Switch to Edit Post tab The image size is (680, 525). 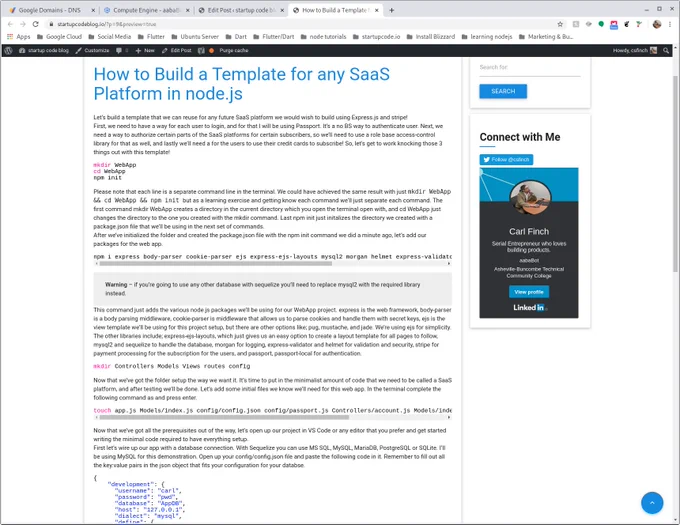pos(240,10)
